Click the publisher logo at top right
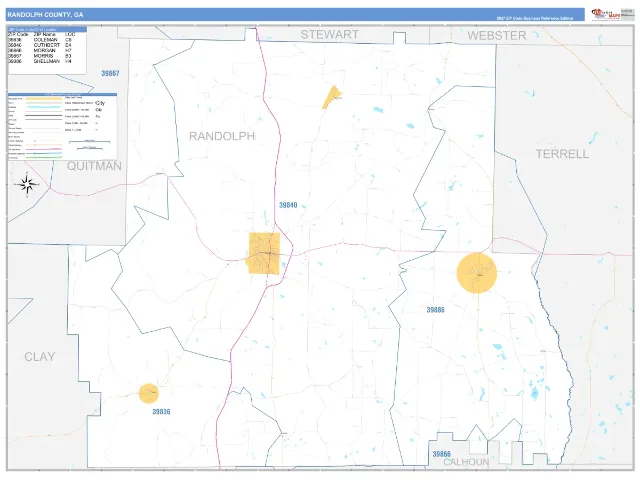This screenshot has height=480, width=640. [606, 14]
